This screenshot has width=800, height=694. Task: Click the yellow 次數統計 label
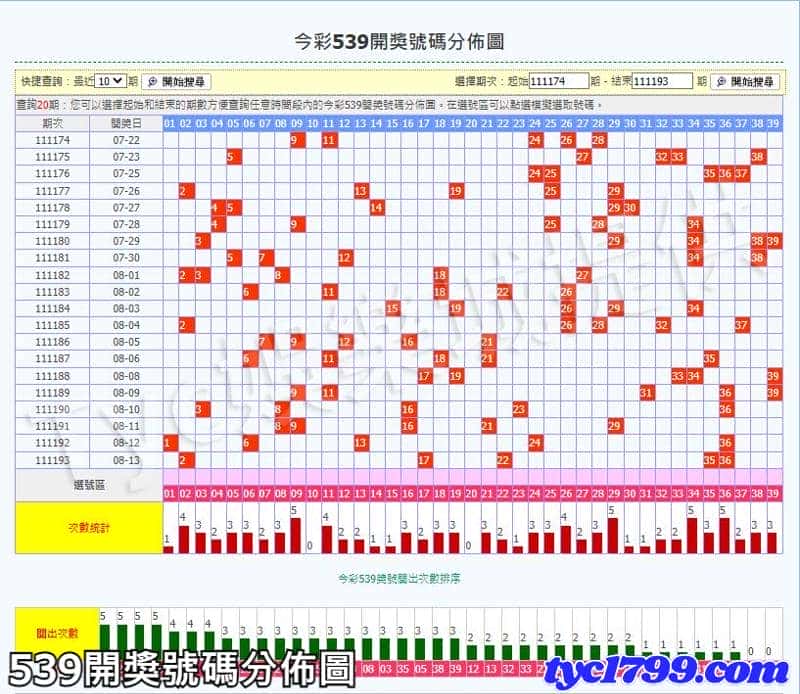(x=89, y=528)
